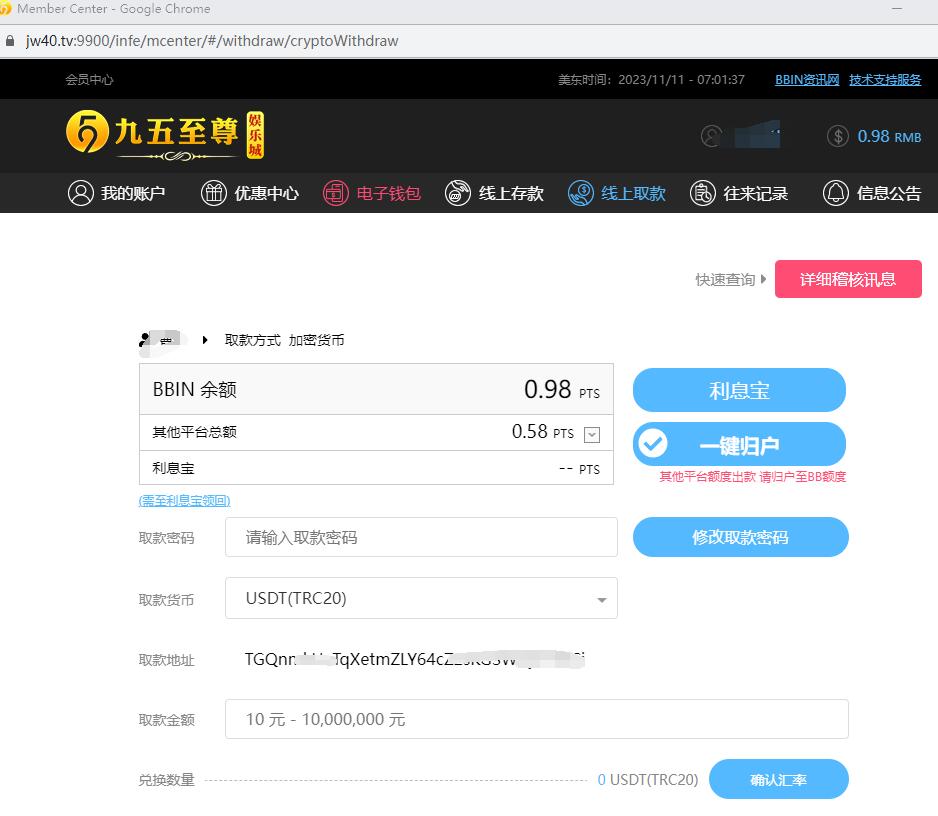Click the 优惠中心 gift icon

(214, 193)
